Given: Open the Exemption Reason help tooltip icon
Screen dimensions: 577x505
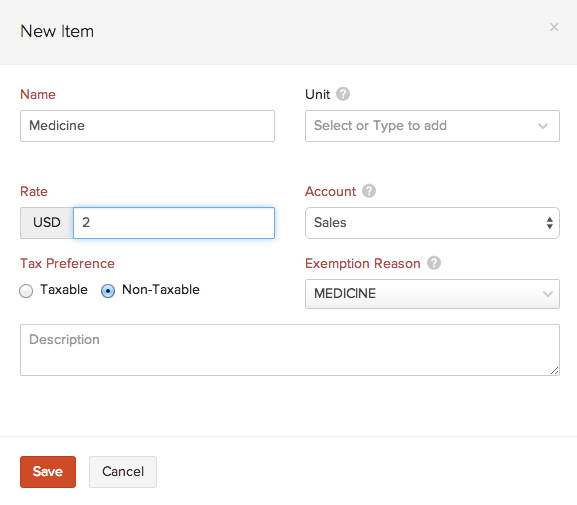Looking at the screenshot, I should pos(434,263).
